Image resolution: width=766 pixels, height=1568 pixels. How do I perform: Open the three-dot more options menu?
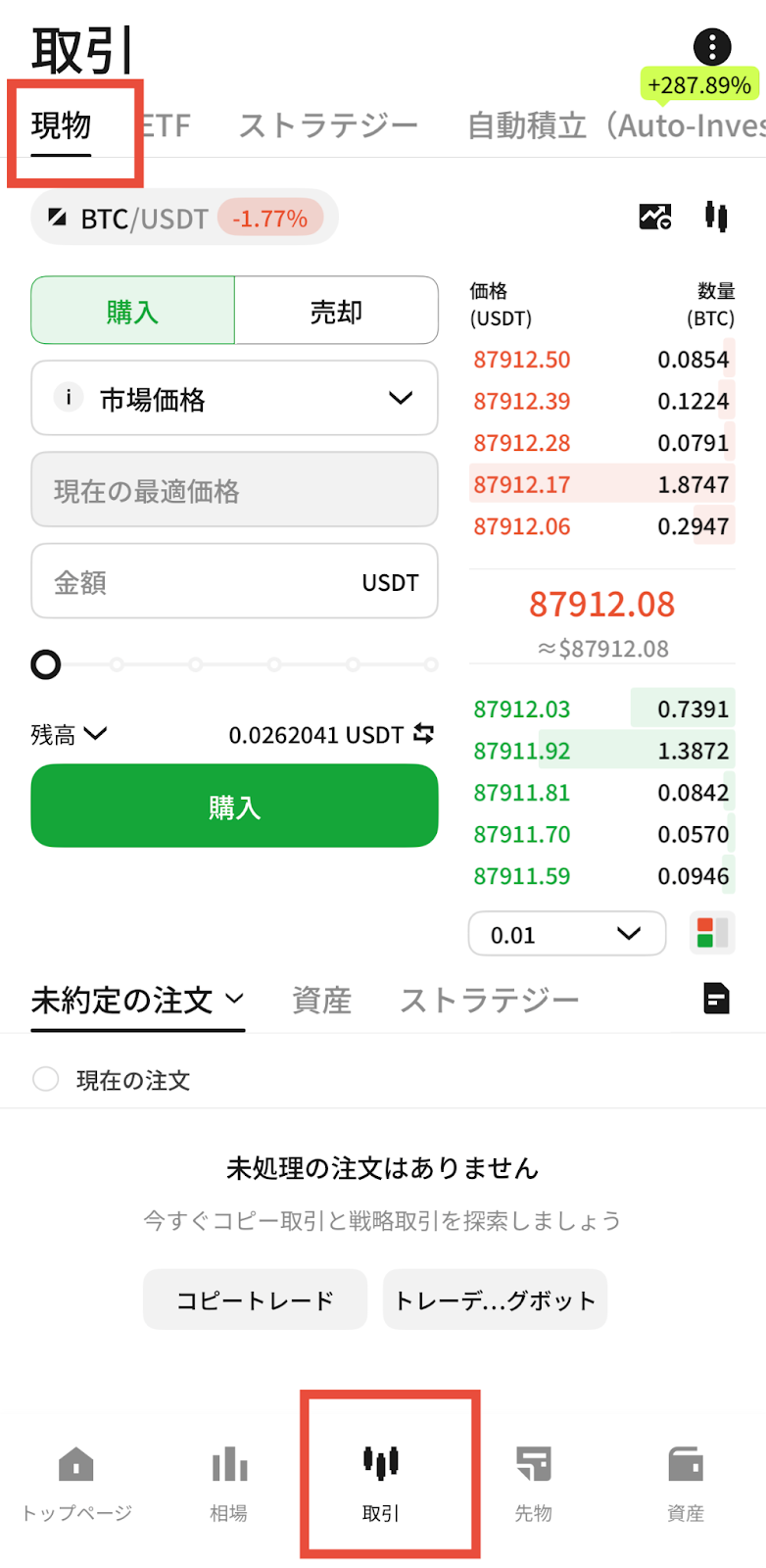[712, 46]
